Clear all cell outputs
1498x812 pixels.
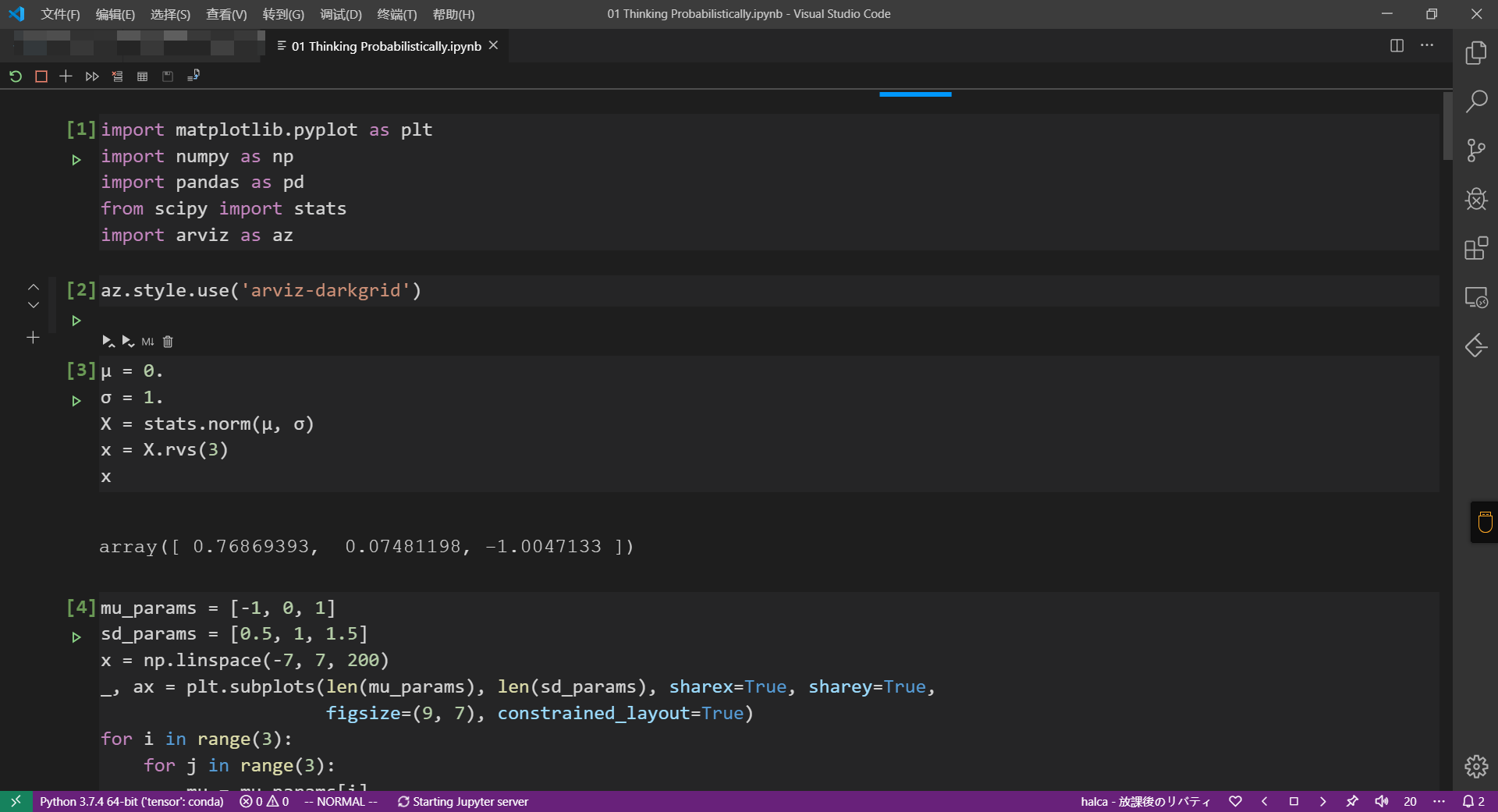coord(117,76)
